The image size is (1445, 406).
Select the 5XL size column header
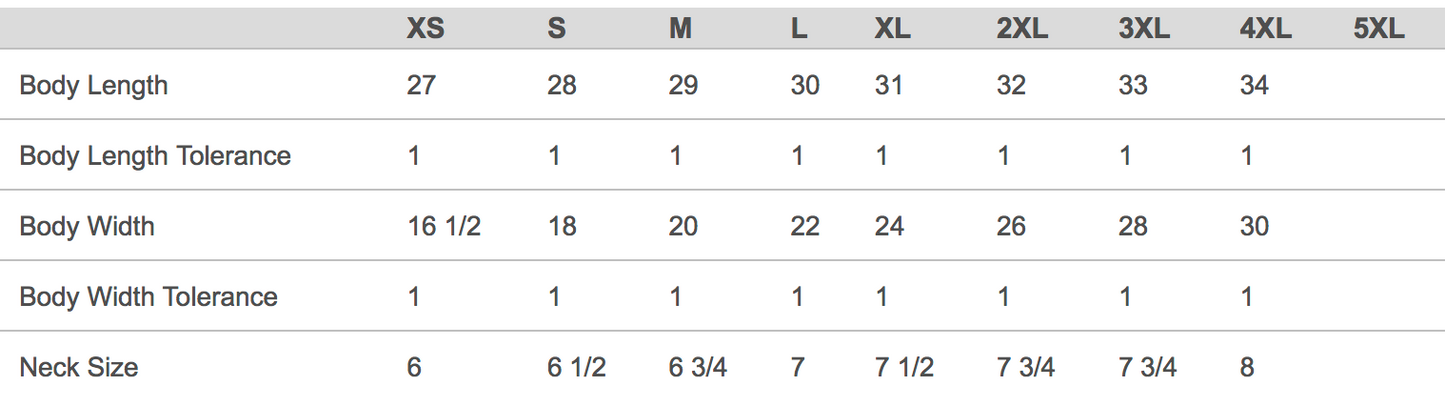(1379, 29)
